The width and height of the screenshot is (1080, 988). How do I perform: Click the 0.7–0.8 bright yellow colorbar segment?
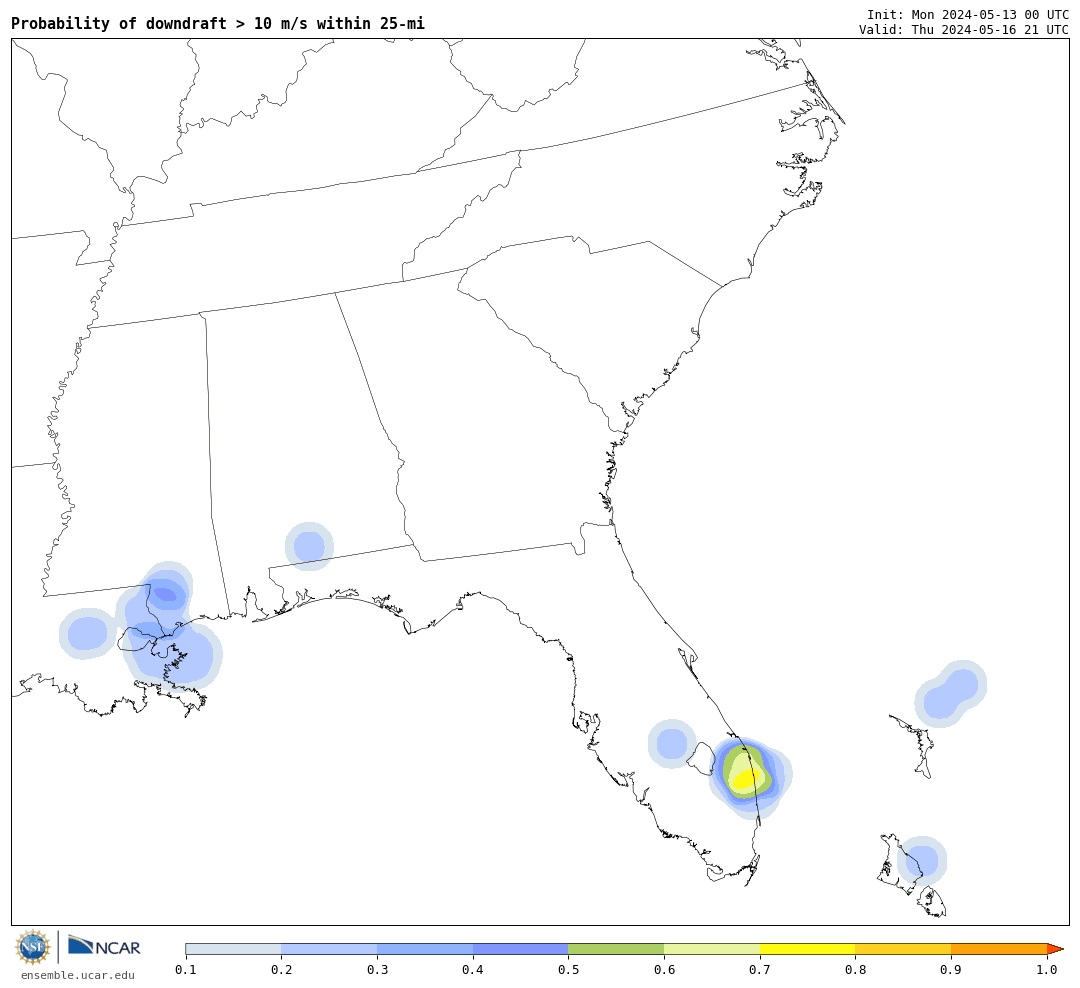(808, 949)
